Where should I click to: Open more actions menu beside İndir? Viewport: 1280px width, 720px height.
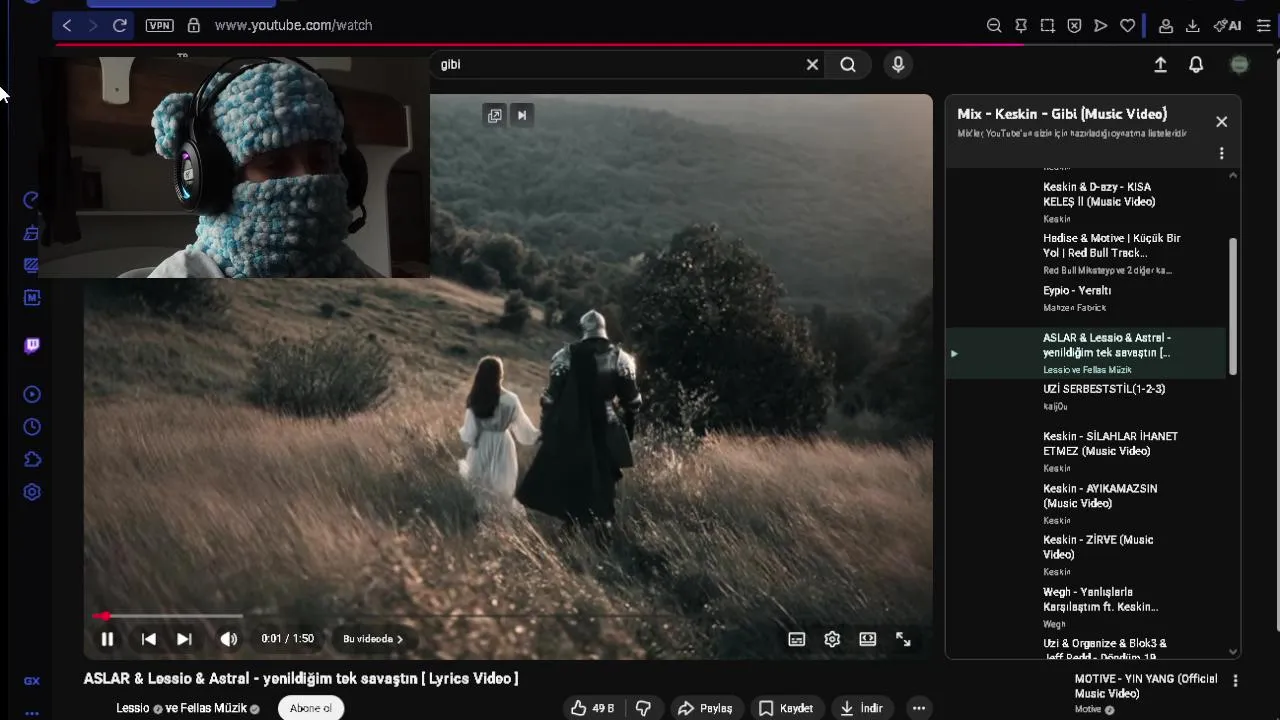tap(919, 708)
